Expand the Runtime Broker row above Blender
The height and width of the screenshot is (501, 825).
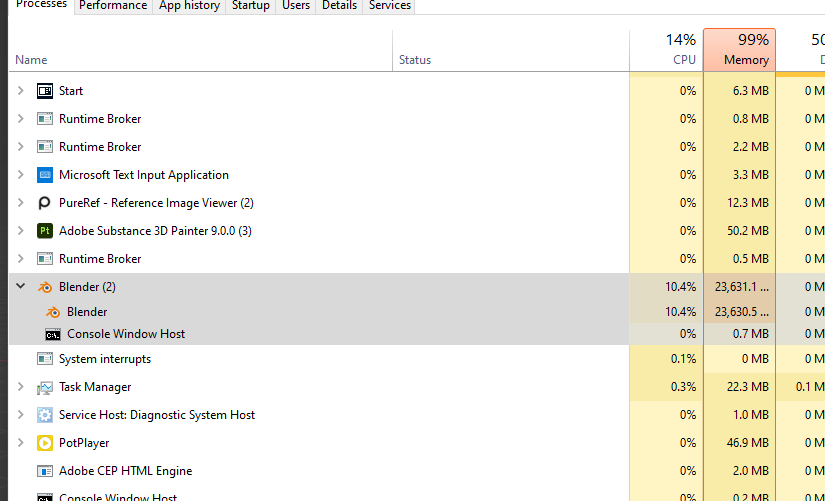pos(21,258)
